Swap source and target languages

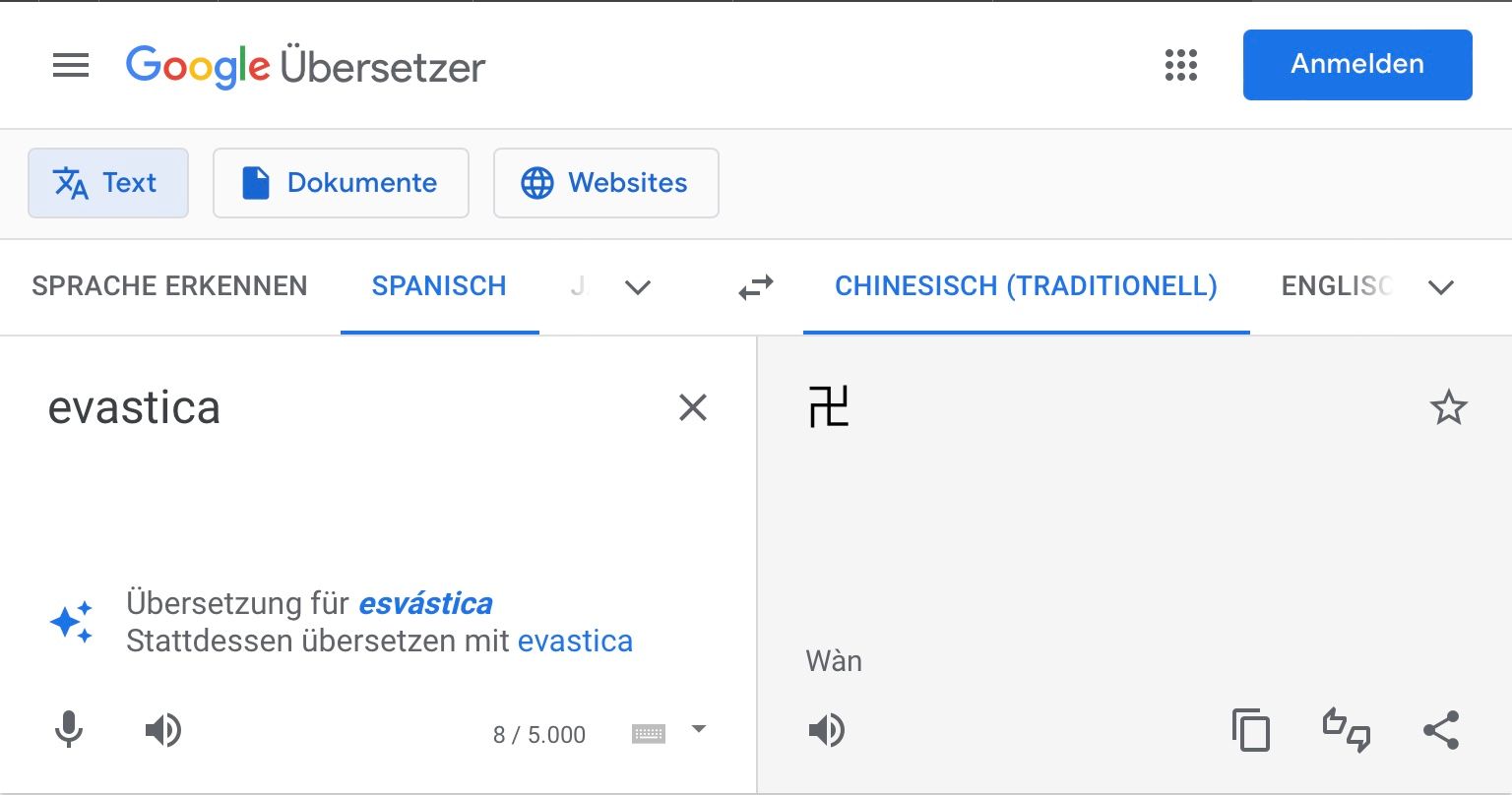click(x=756, y=287)
